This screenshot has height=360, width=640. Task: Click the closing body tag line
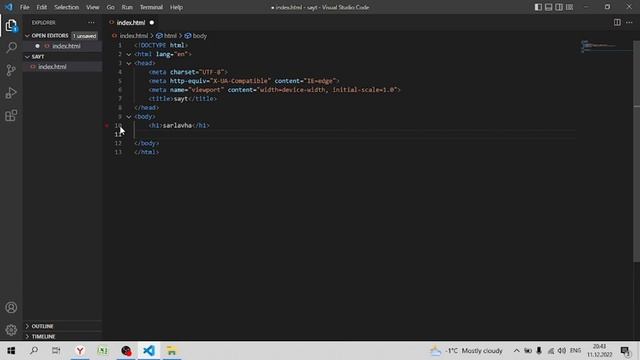pos(147,143)
